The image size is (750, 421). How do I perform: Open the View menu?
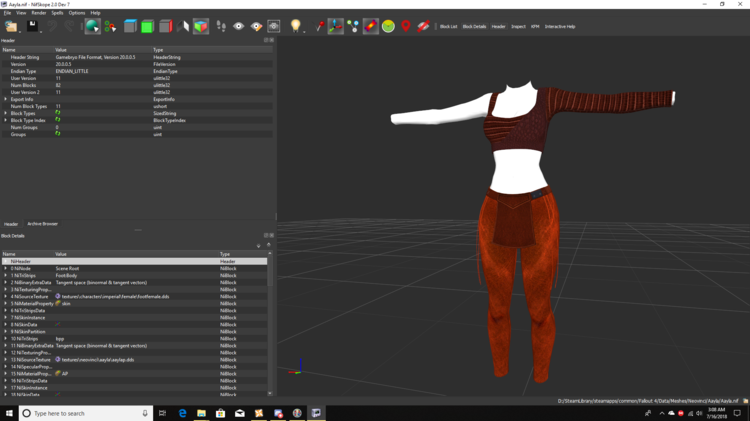tap(21, 13)
